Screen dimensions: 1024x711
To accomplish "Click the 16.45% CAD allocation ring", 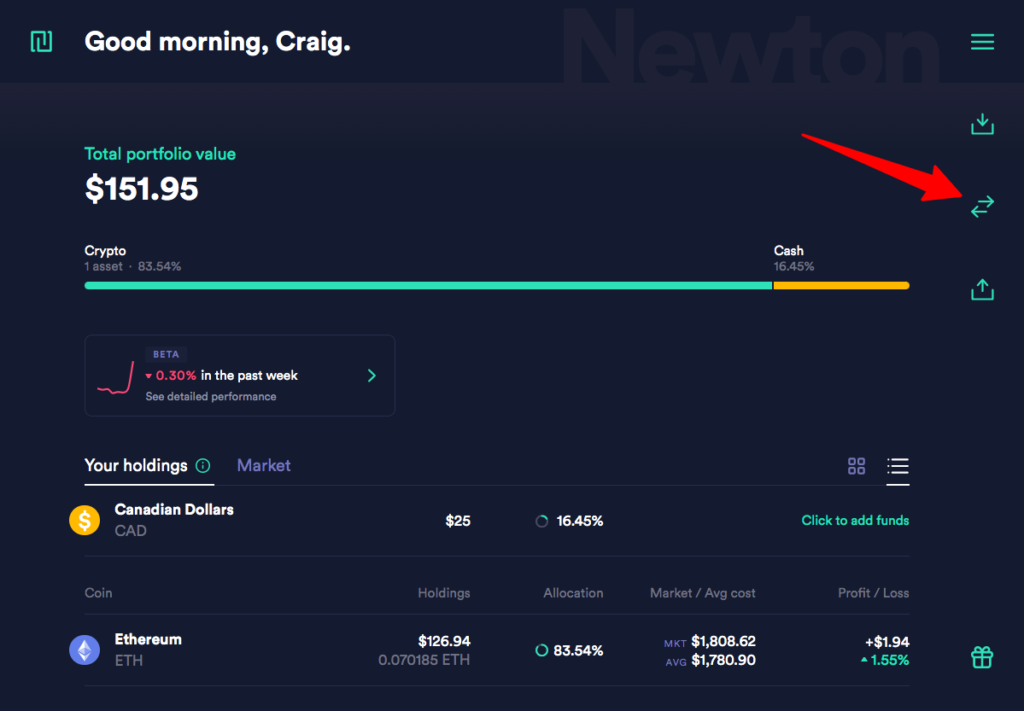I will [541, 521].
